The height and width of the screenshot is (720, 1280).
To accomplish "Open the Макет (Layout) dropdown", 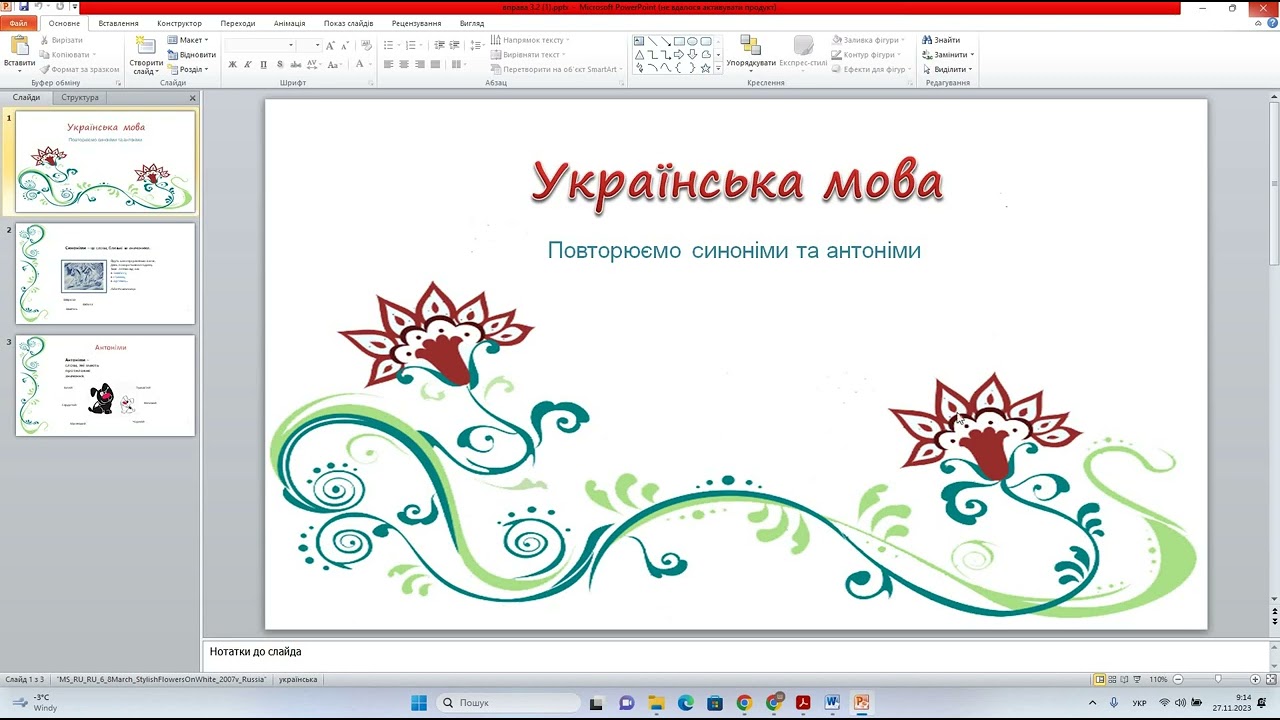I will click(188, 40).
